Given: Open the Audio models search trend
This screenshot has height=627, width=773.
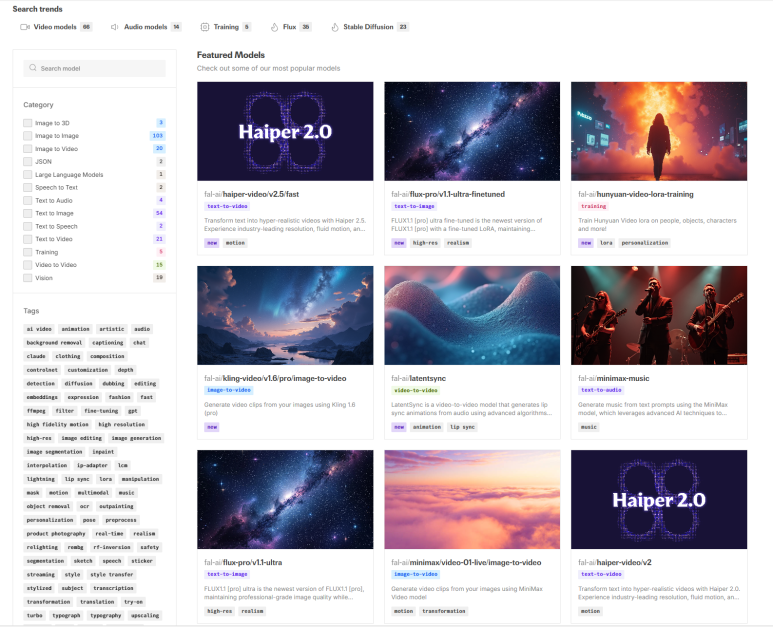Looking at the screenshot, I should [145, 27].
